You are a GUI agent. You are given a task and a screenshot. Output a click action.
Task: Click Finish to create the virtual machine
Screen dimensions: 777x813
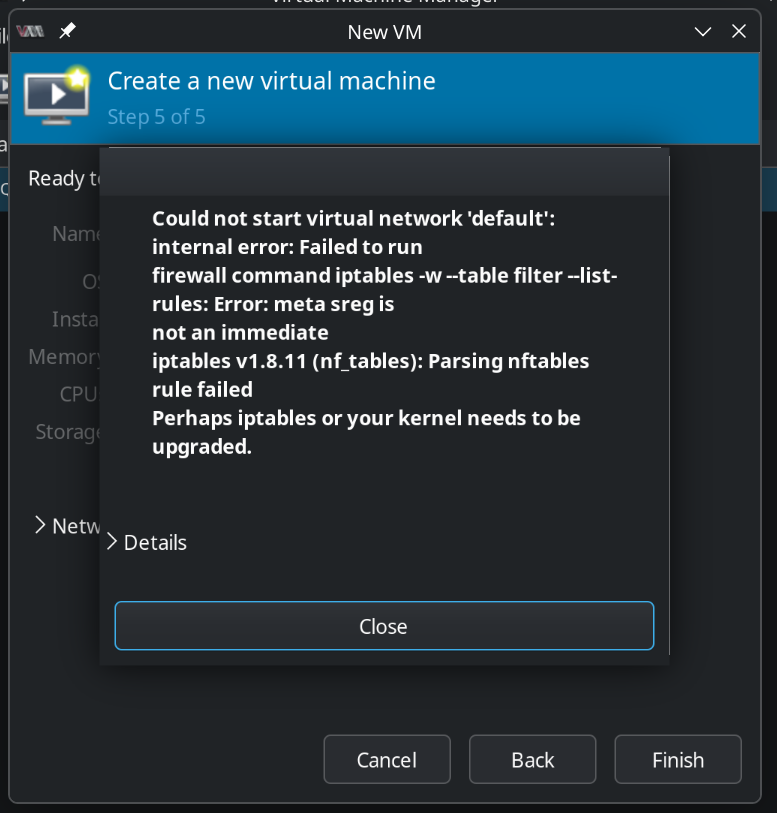coord(677,760)
